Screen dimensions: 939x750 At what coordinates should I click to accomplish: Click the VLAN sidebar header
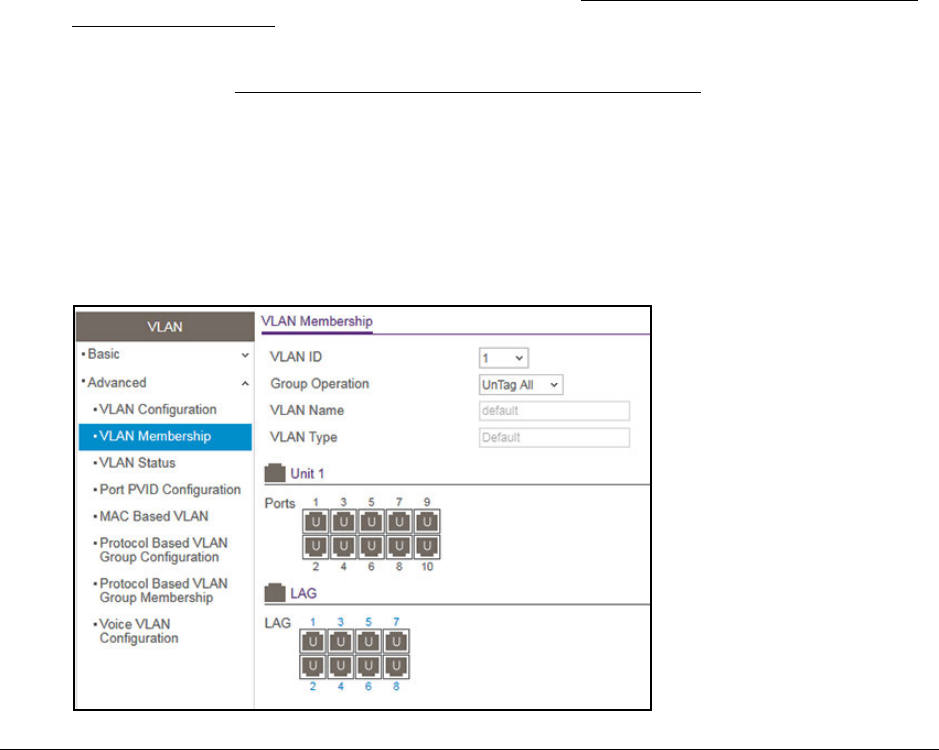pos(165,326)
